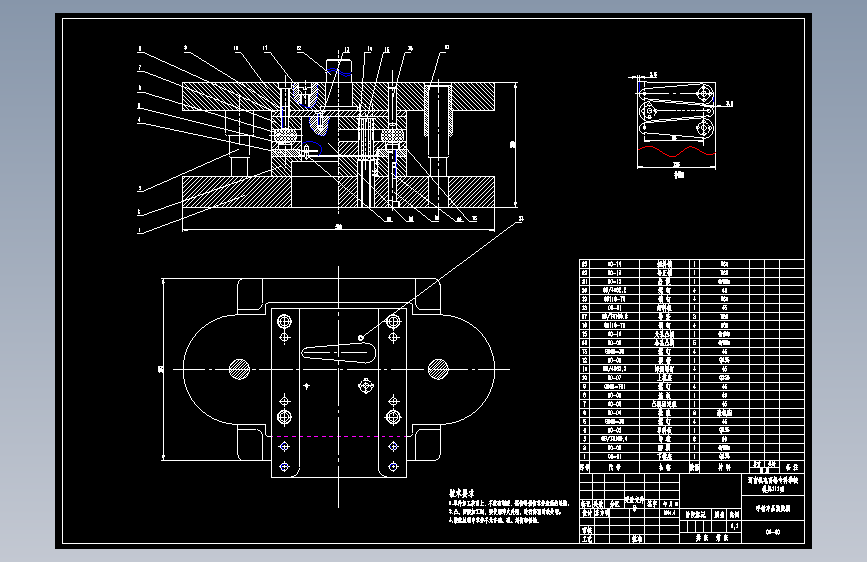Select the punch profile below the slot in plan view
The image size is (867, 562).
(x=365, y=386)
